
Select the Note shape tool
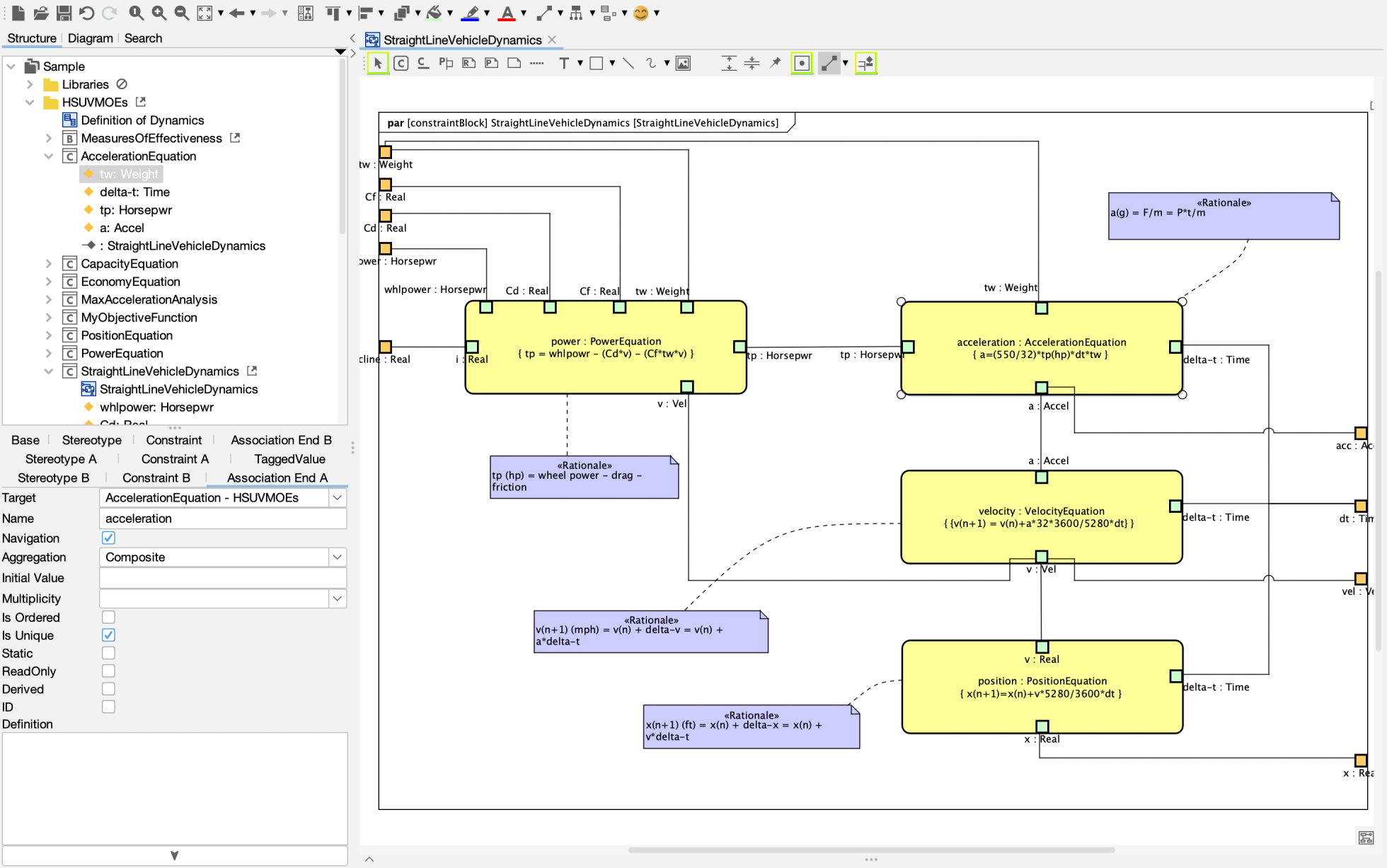(514, 63)
